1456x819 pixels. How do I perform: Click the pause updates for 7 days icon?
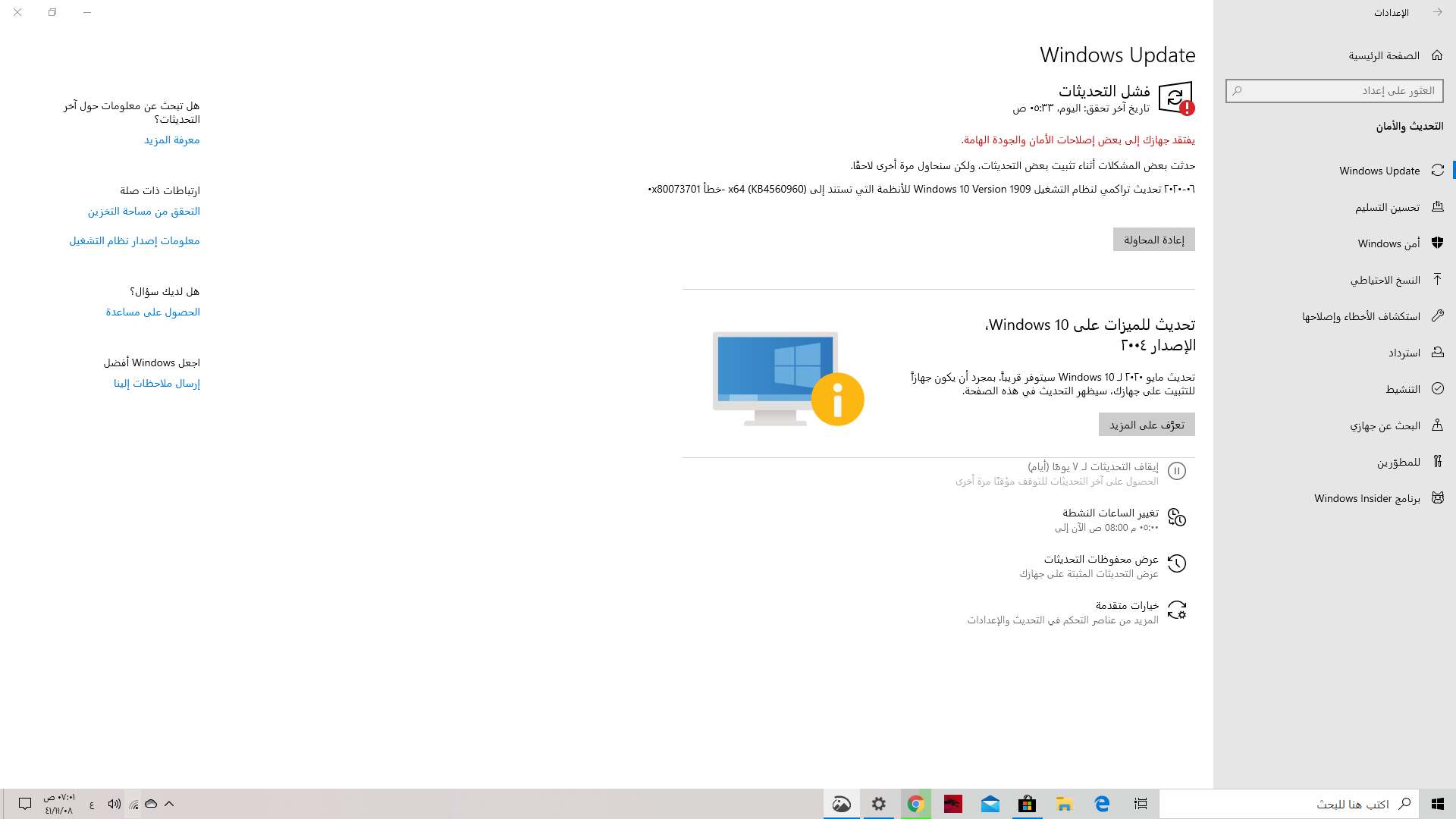[1177, 472]
